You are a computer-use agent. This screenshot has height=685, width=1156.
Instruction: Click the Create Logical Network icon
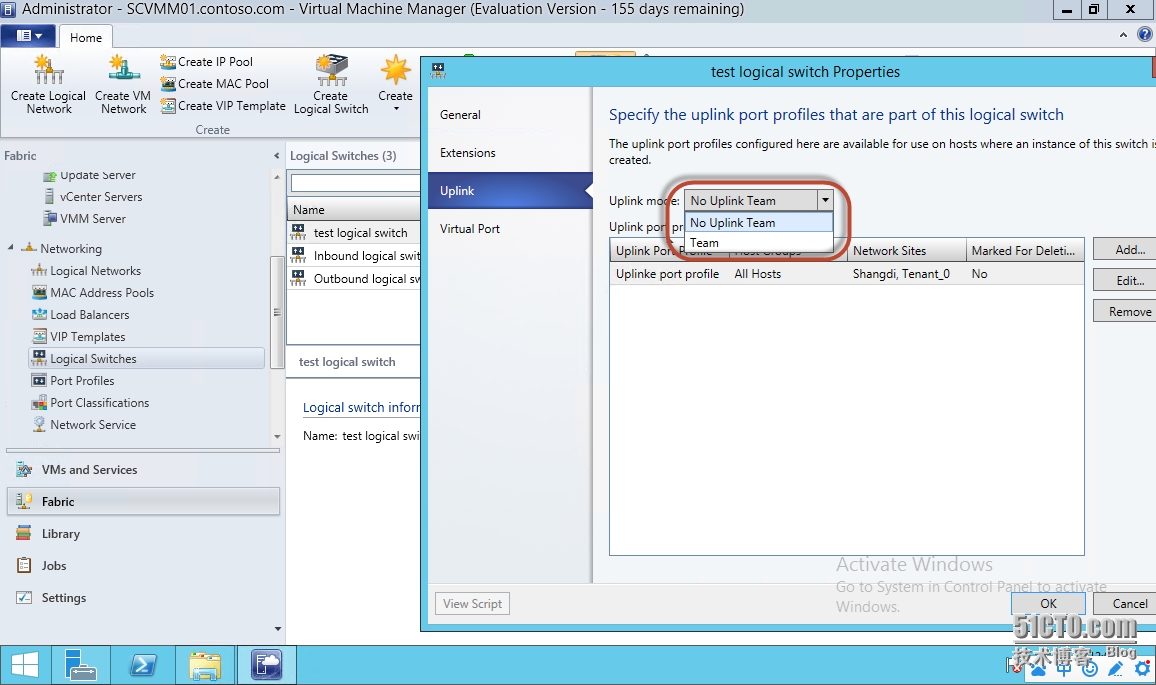tap(49, 70)
